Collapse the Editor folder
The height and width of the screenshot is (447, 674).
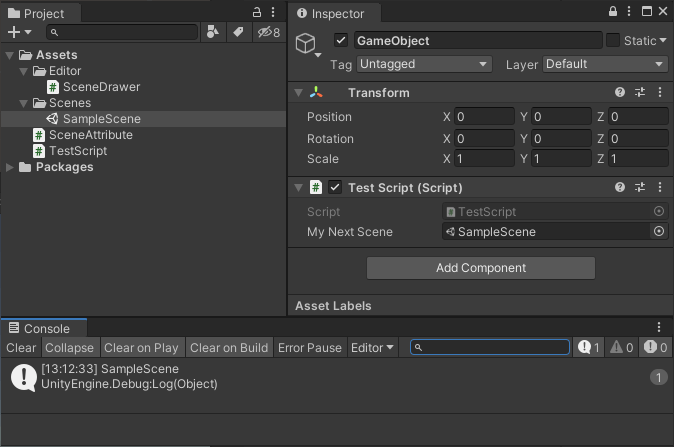(x=24, y=71)
